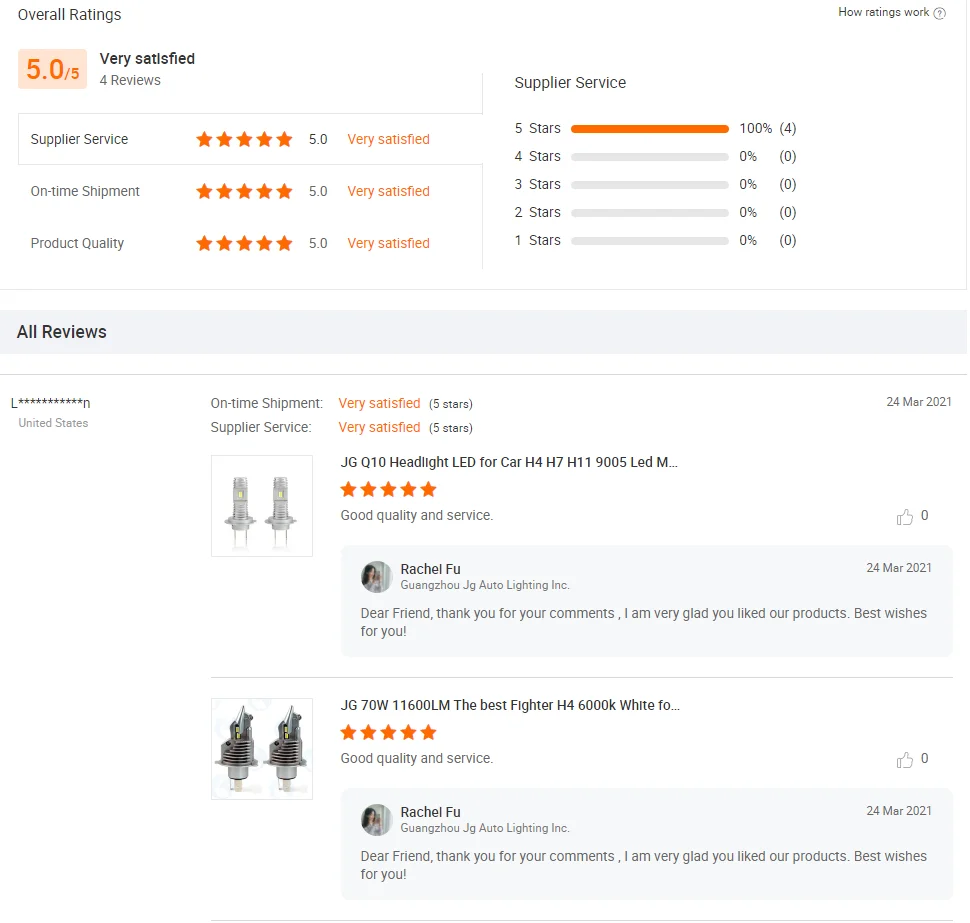970x923 pixels.
Task: Click the 5.0/5 overall score badge
Action: (x=53, y=69)
